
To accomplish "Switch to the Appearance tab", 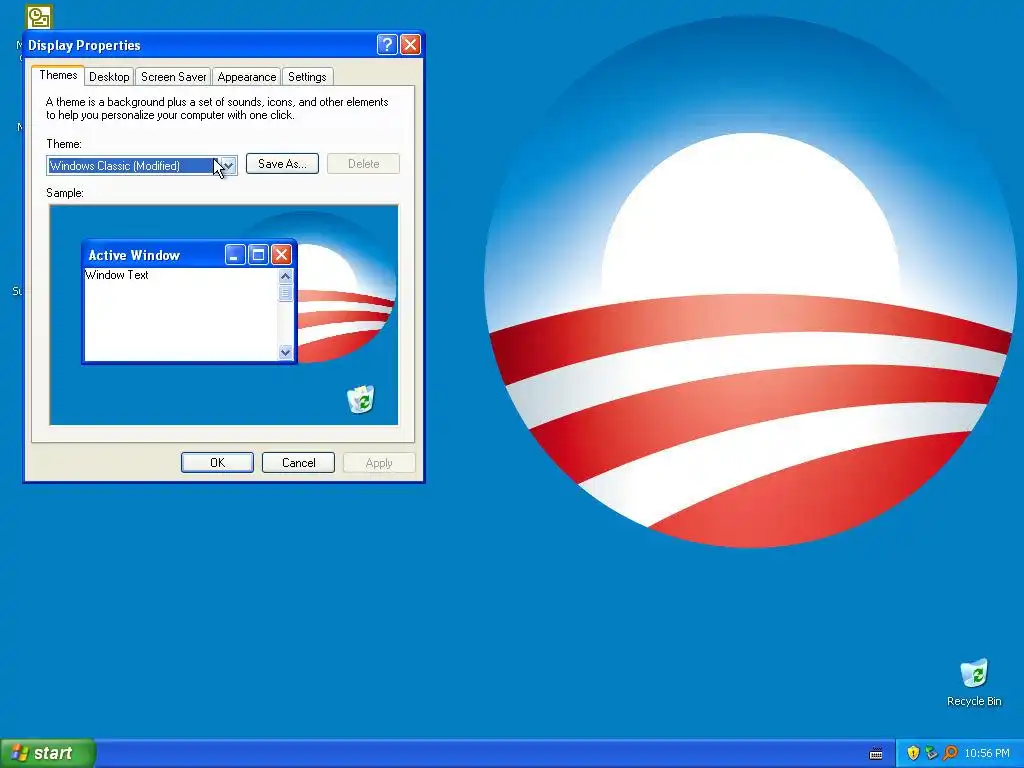I will pos(247,76).
